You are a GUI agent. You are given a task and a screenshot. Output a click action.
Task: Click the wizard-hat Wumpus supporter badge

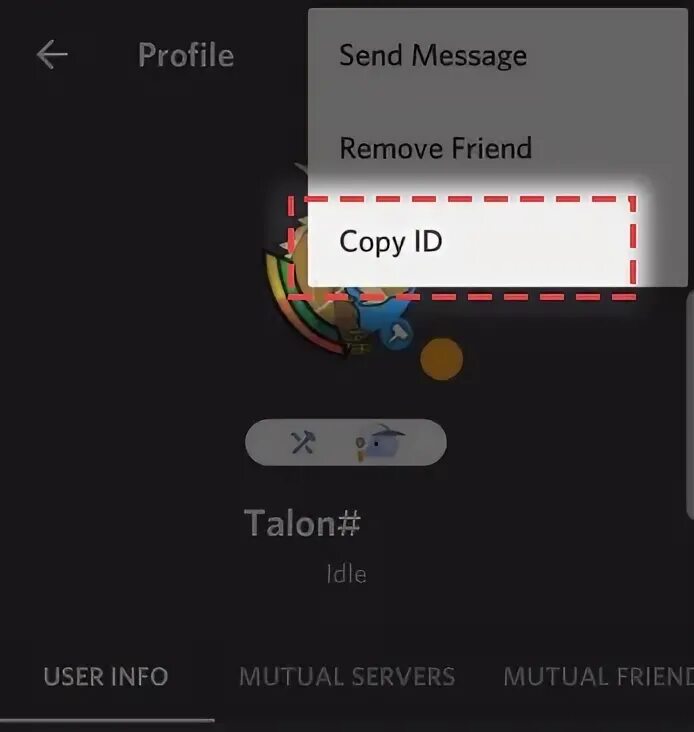pos(379,443)
